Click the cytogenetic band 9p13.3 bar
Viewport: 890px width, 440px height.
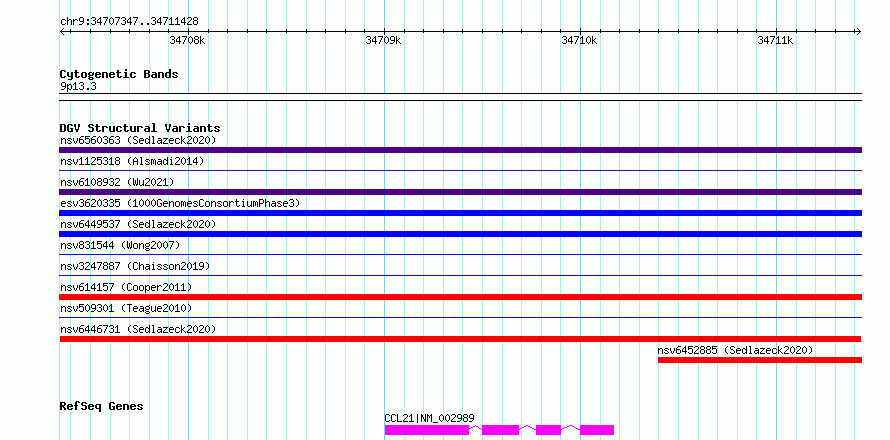click(460, 97)
